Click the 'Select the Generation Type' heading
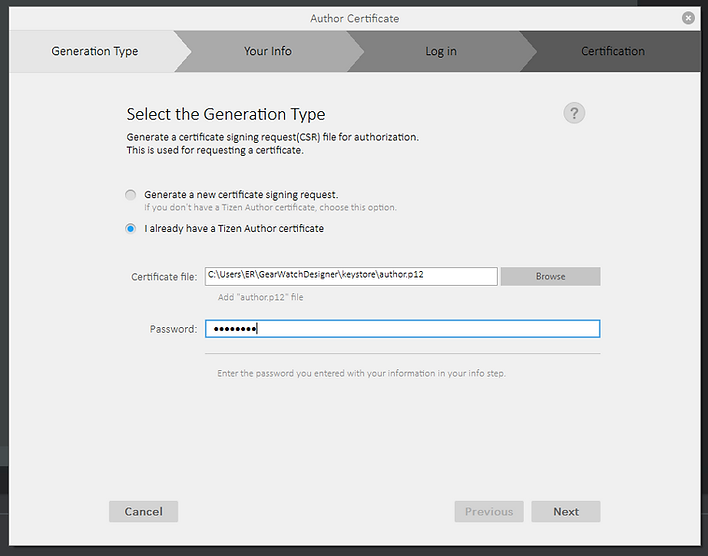The image size is (708, 556). click(226, 114)
